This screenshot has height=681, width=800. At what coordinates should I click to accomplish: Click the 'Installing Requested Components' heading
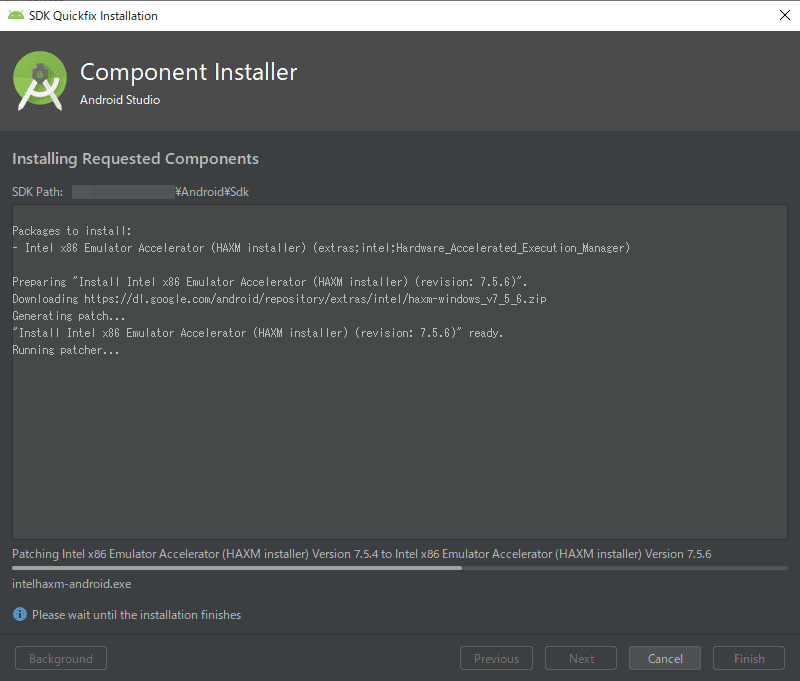coord(135,159)
